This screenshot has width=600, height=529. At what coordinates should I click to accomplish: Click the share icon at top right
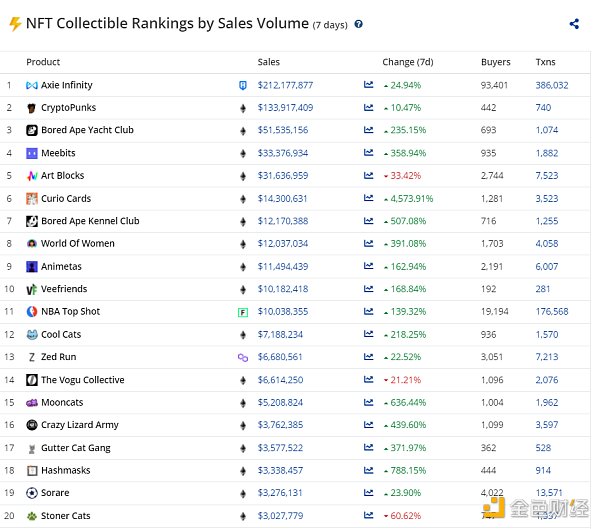(x=574, y=24)
